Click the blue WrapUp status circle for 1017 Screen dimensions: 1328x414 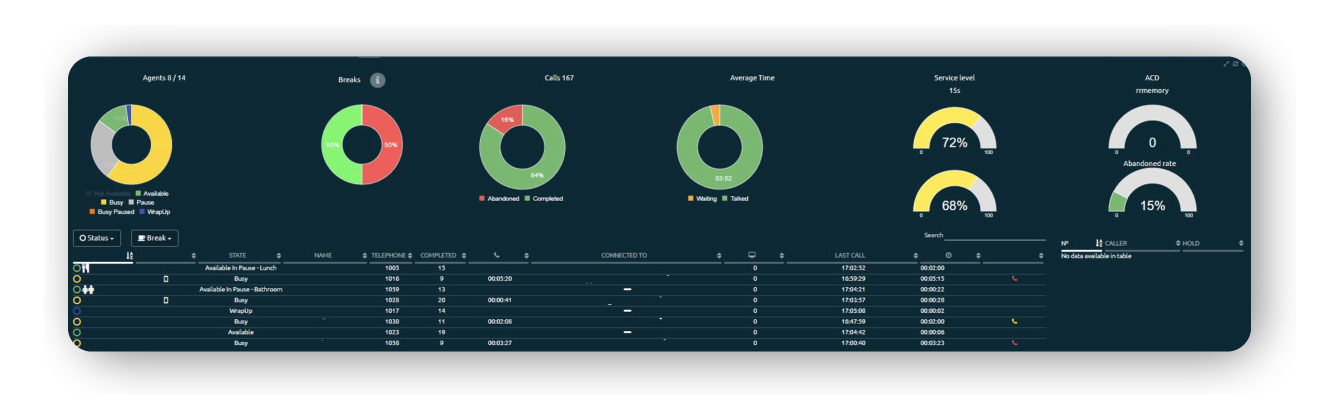77,311
